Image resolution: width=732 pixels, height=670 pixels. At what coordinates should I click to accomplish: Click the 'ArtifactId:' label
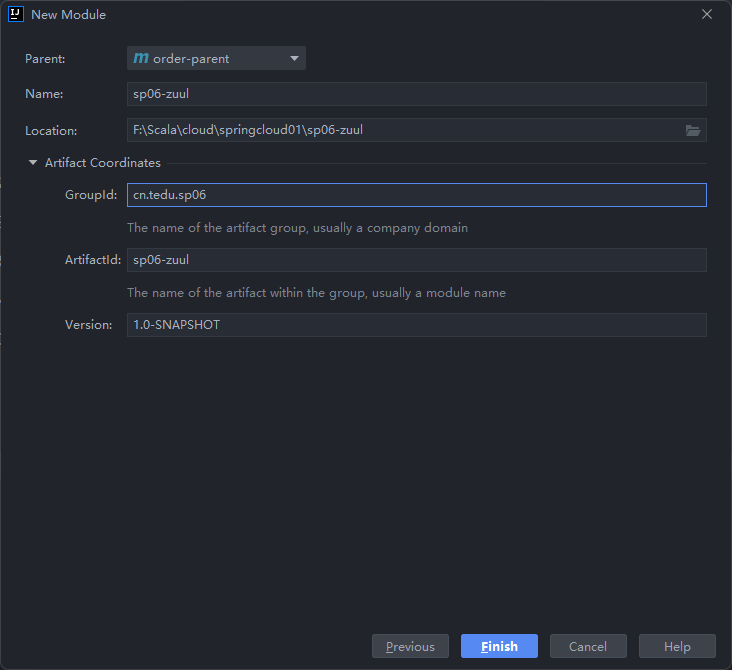coord(93,260)
